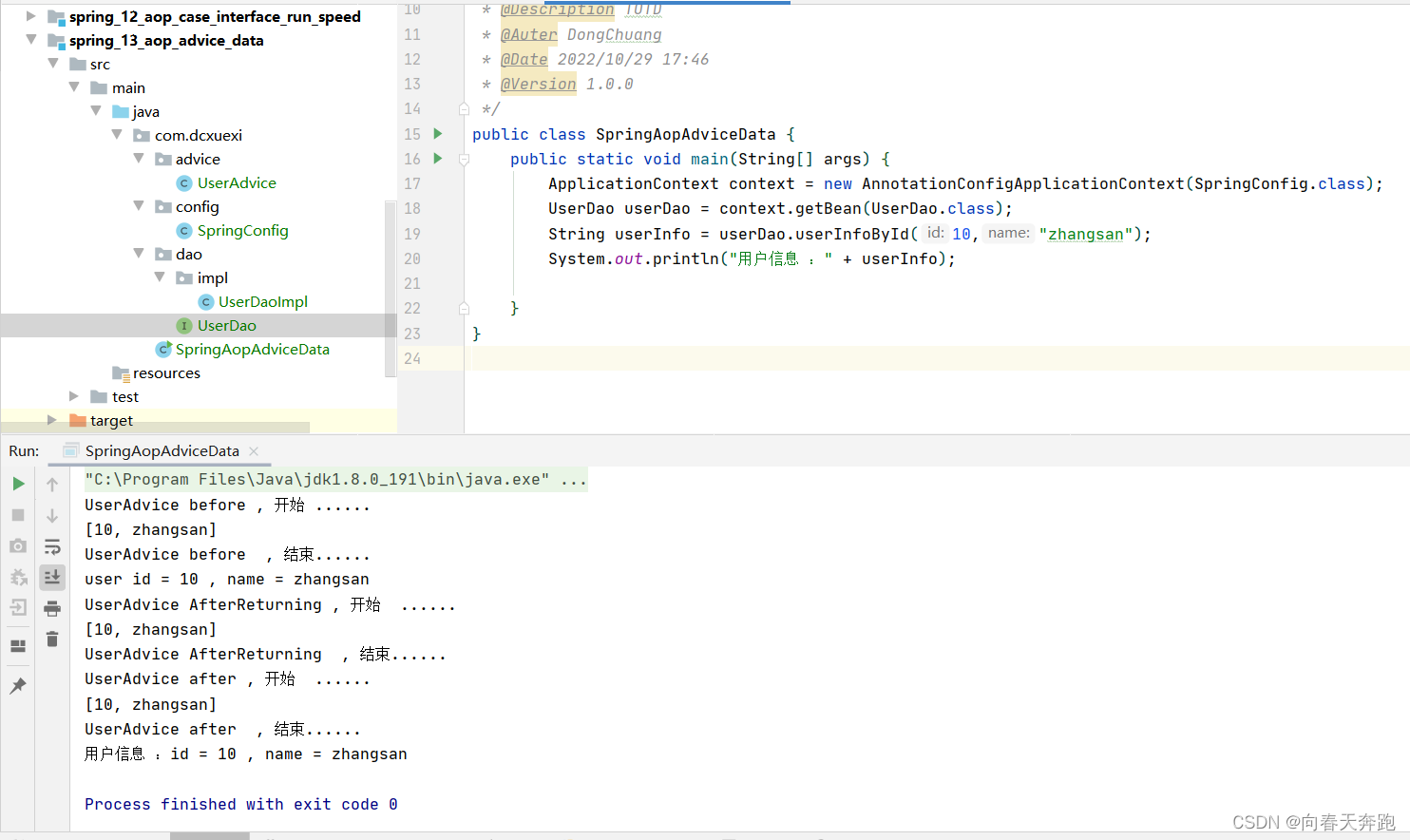Click the id: parameter hint on line 19

tap(936, 233)
